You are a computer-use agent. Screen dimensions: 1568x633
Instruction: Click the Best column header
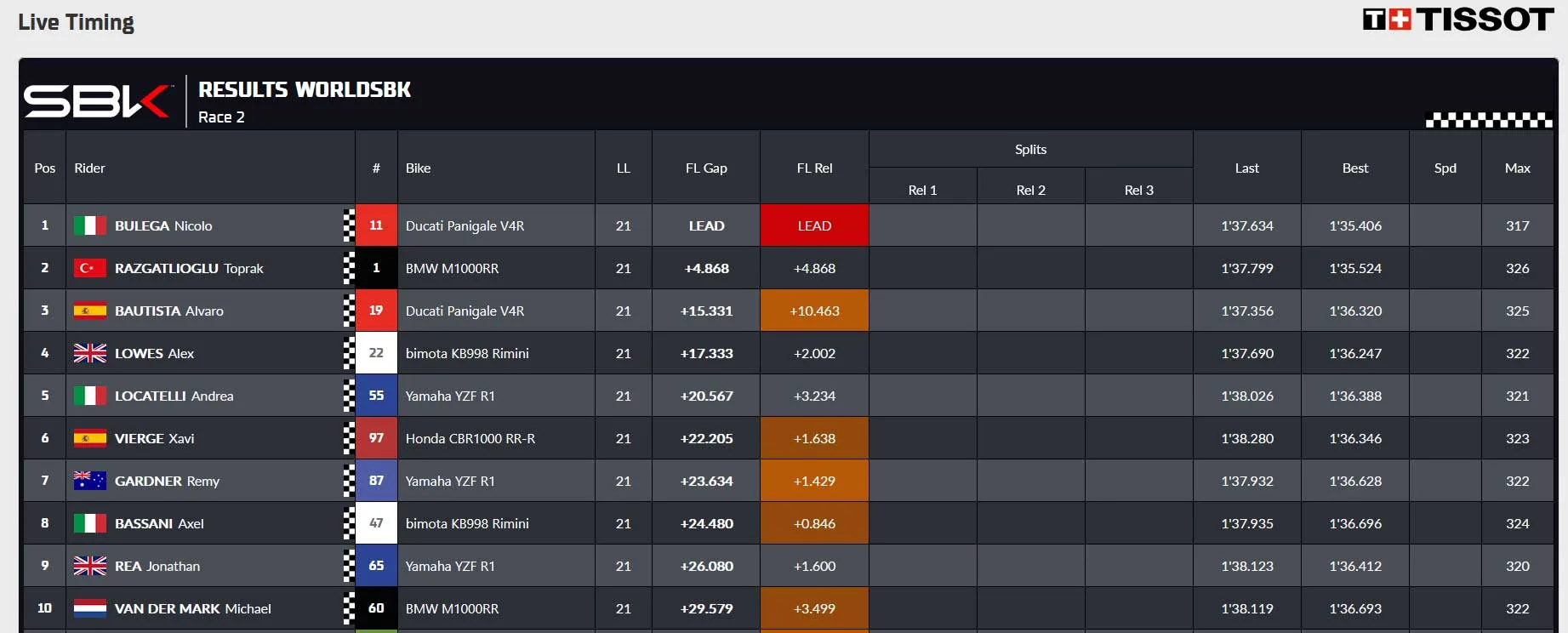[x=1355, y=168]
